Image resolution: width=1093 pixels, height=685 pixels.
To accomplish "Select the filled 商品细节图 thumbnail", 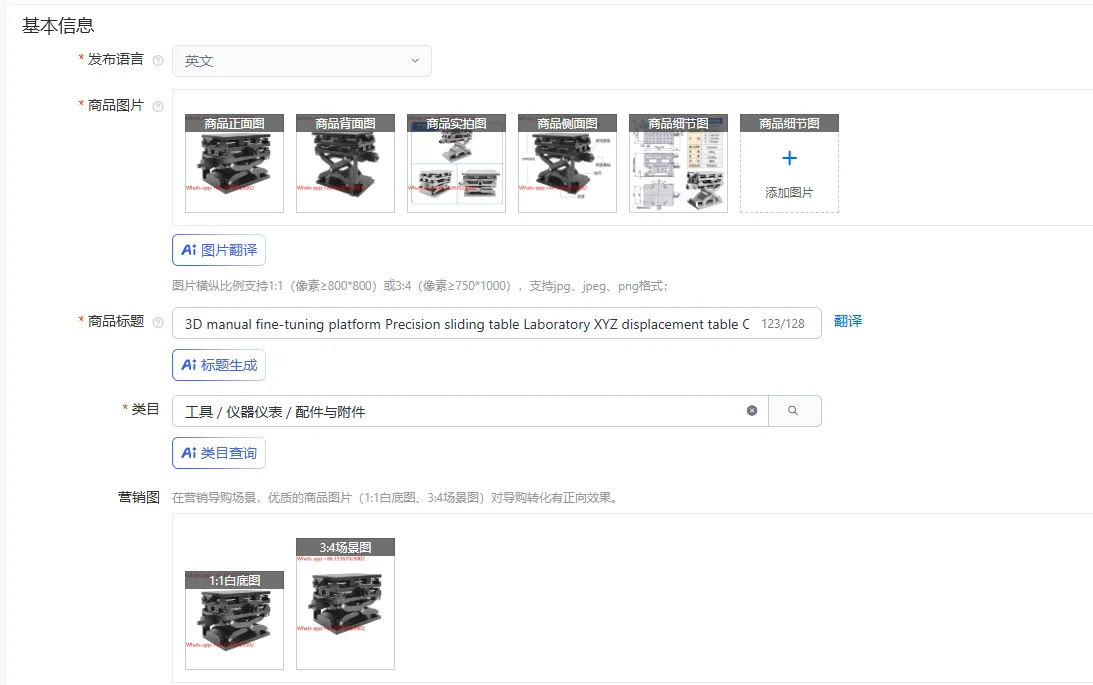I will [678, 163].
